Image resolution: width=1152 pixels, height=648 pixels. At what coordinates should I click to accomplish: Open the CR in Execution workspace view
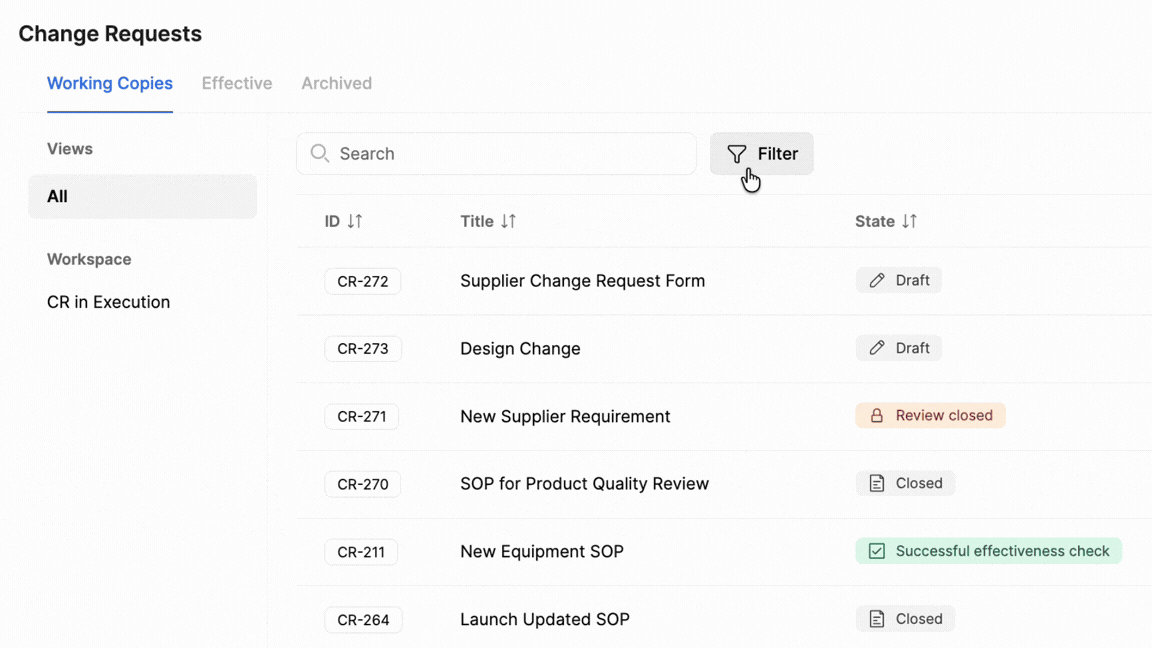pos(108,302)
